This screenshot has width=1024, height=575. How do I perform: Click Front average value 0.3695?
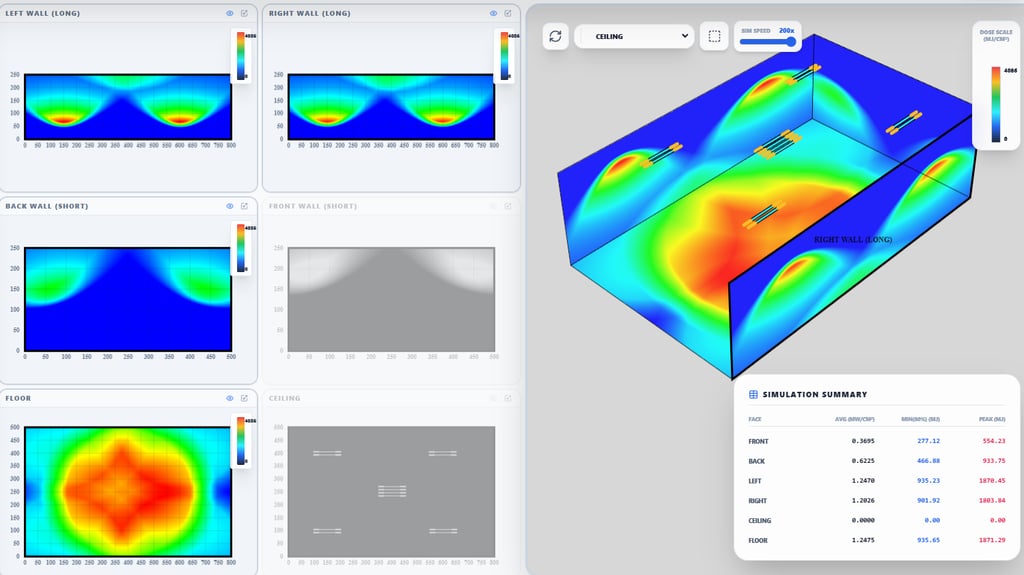pos(863,441)
